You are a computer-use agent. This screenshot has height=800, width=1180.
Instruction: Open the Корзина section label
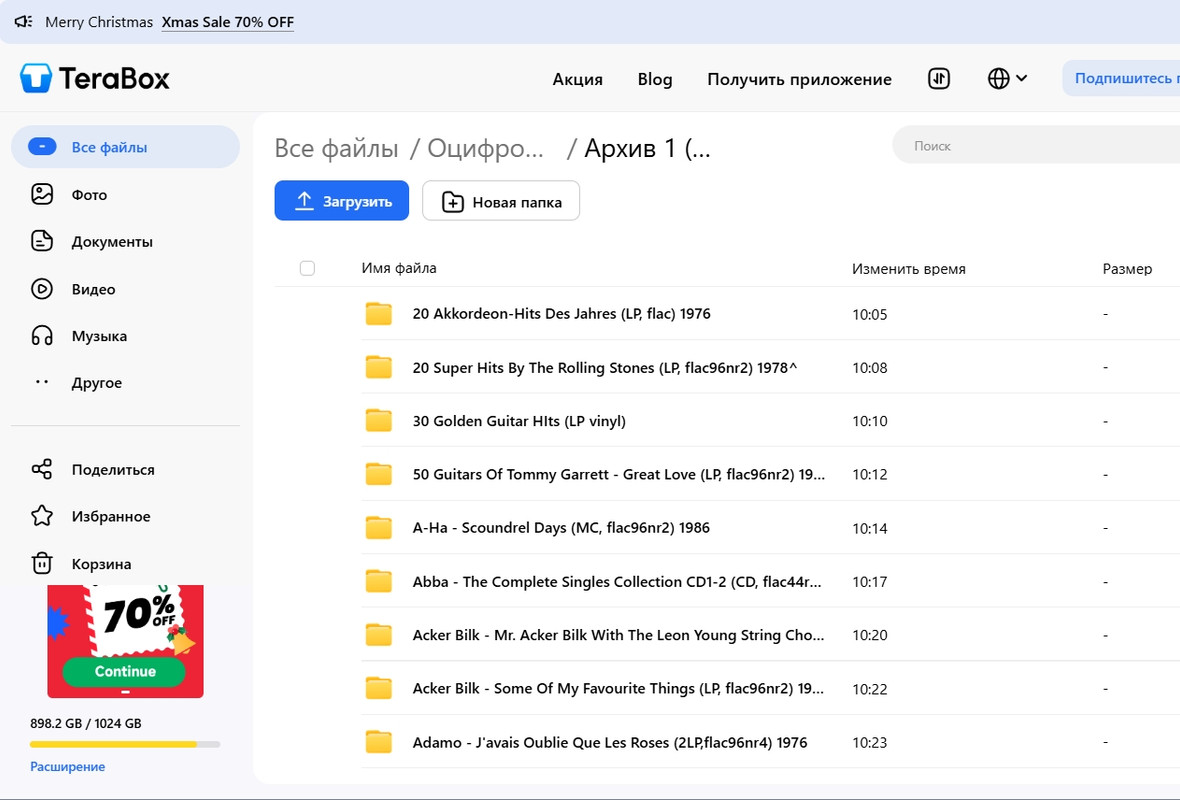[x=102, y=564]
